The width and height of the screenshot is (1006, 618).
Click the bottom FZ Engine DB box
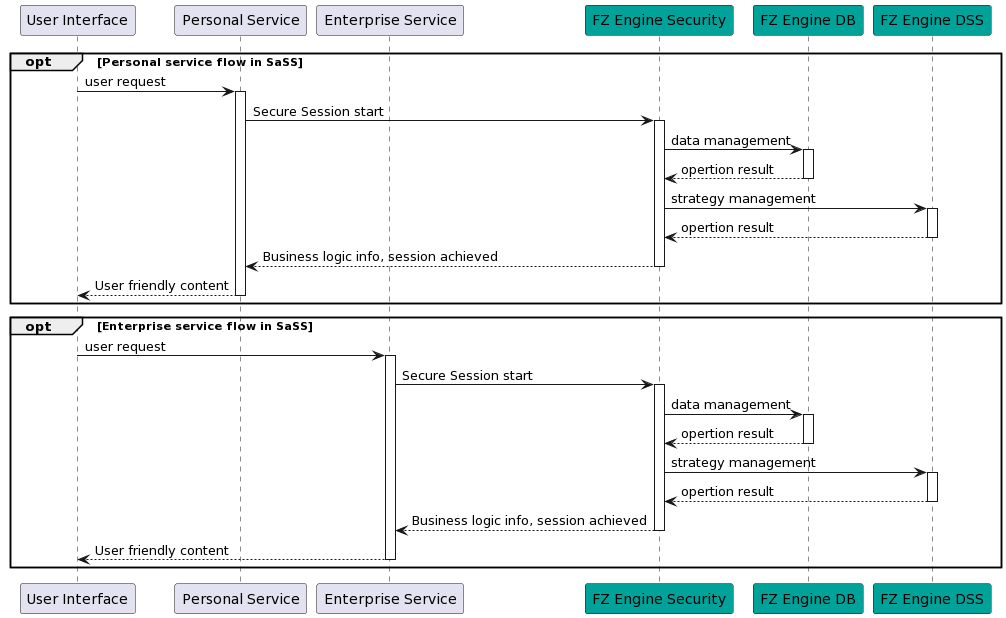808,599
